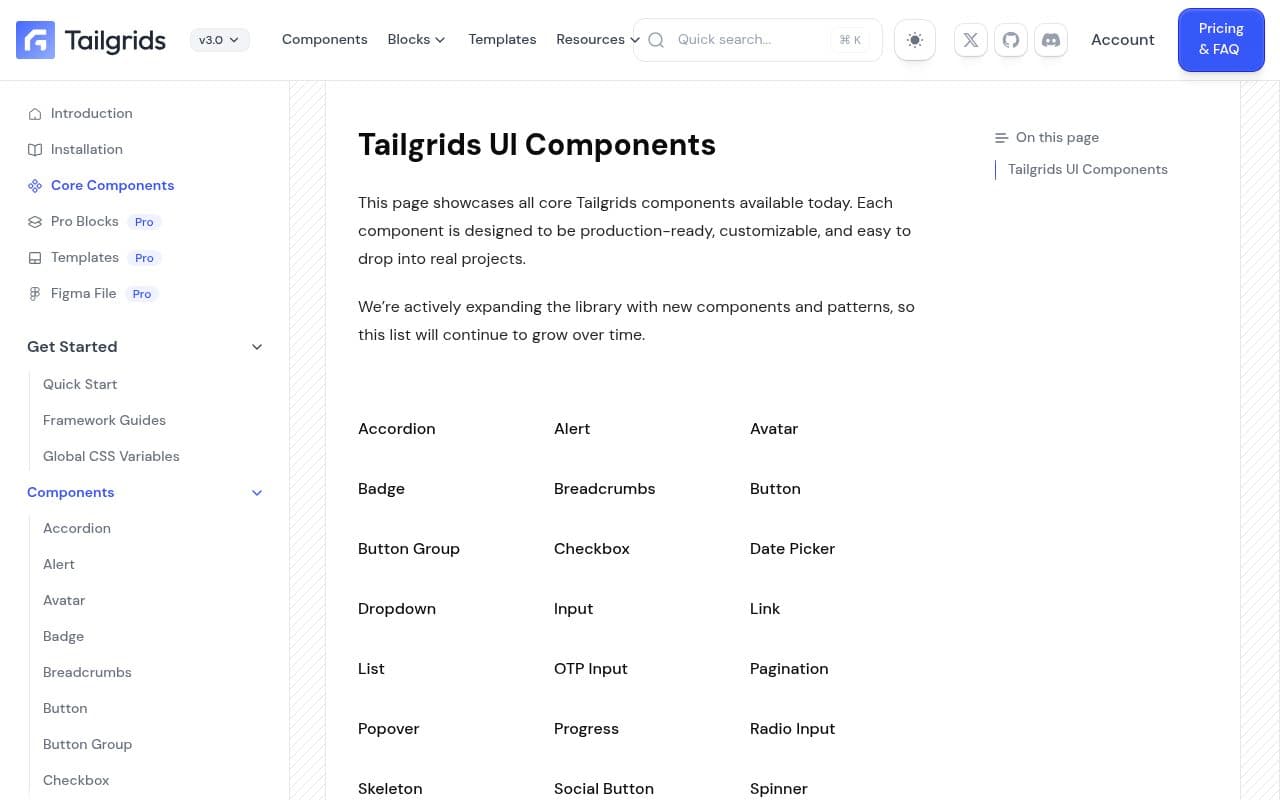This screenshot has width=1280, height=800.
Task: Click the search magnifier icon
Action: (655, 40)
